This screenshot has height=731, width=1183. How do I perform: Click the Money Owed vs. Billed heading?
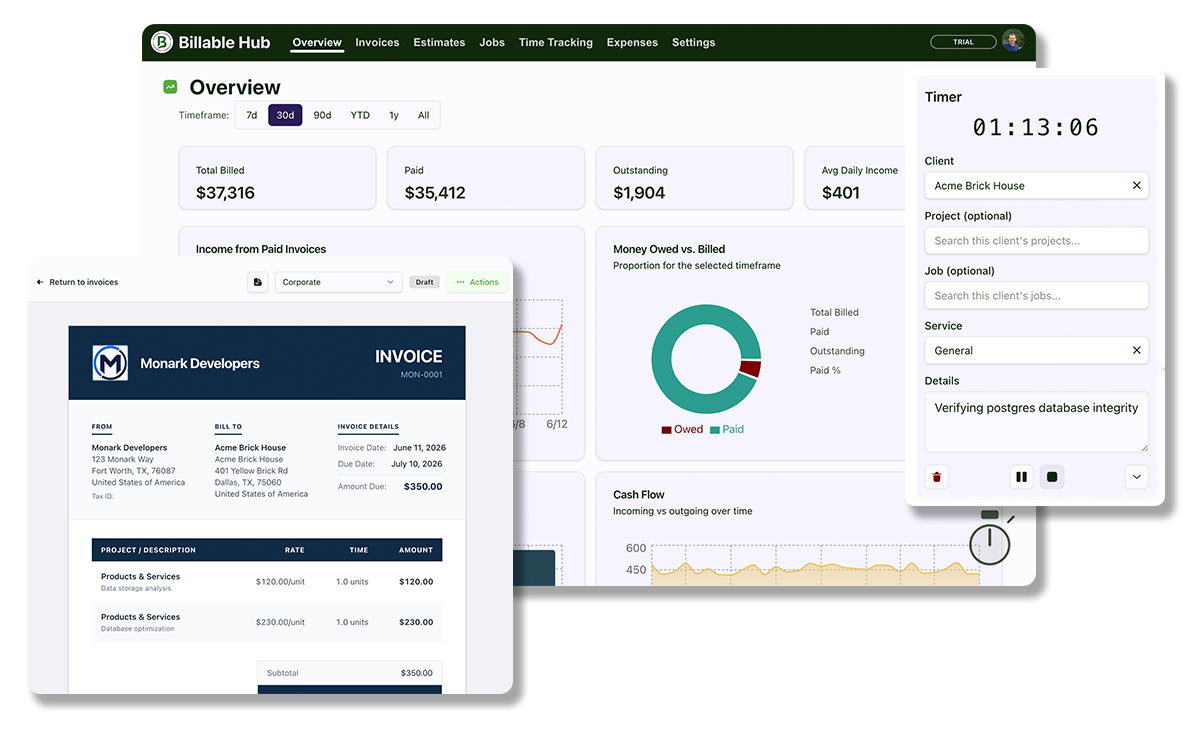pyautogui.click(x=669, y=249)
